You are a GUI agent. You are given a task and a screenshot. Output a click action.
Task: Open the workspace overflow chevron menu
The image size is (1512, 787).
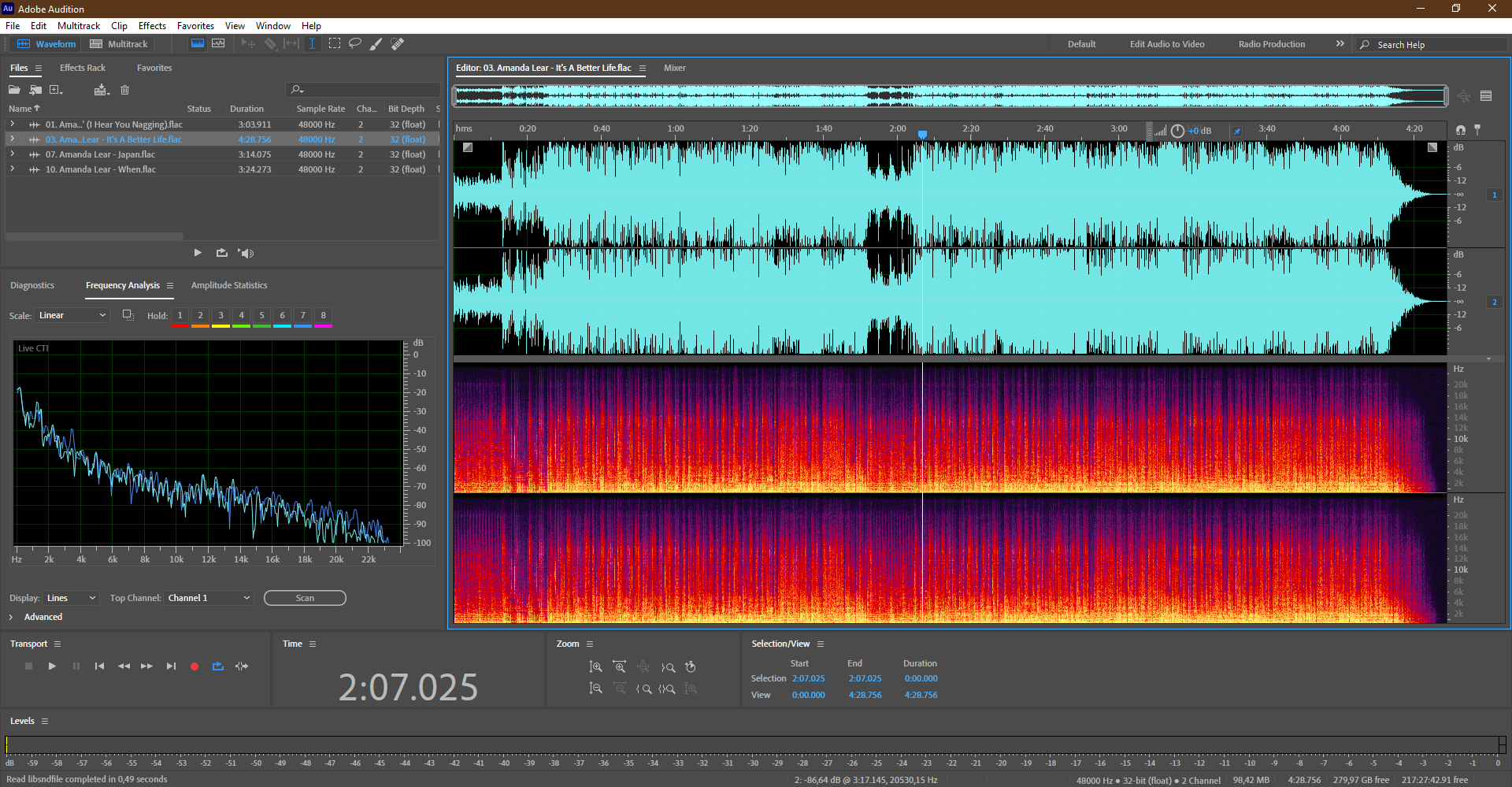click(1340, 44)
